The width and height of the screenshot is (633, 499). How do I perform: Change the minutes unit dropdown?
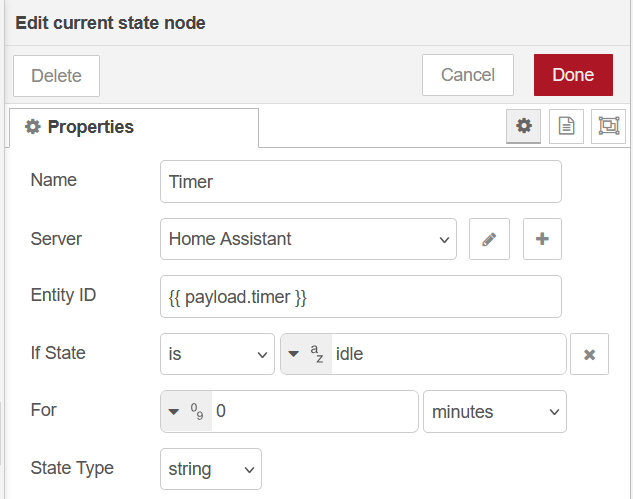pyautogui.click(x=494, y=411)
